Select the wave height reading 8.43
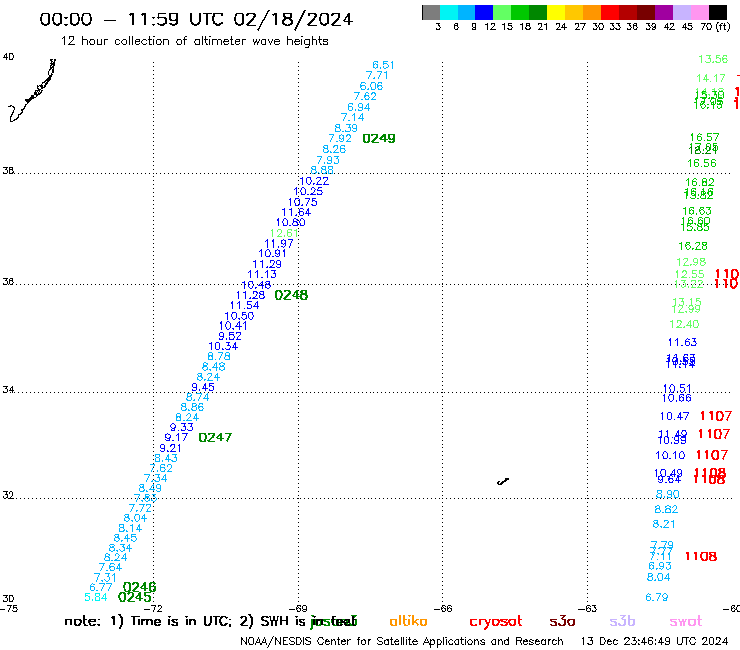The image size is (740, 650). click(x=166, y=458)
